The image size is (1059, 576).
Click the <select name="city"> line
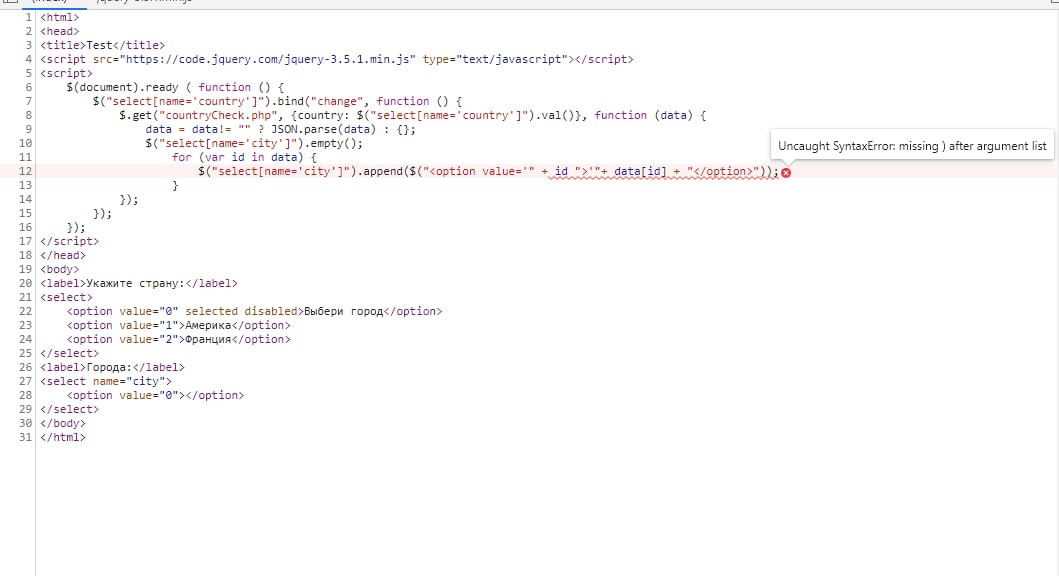click(x=106, y=382)
